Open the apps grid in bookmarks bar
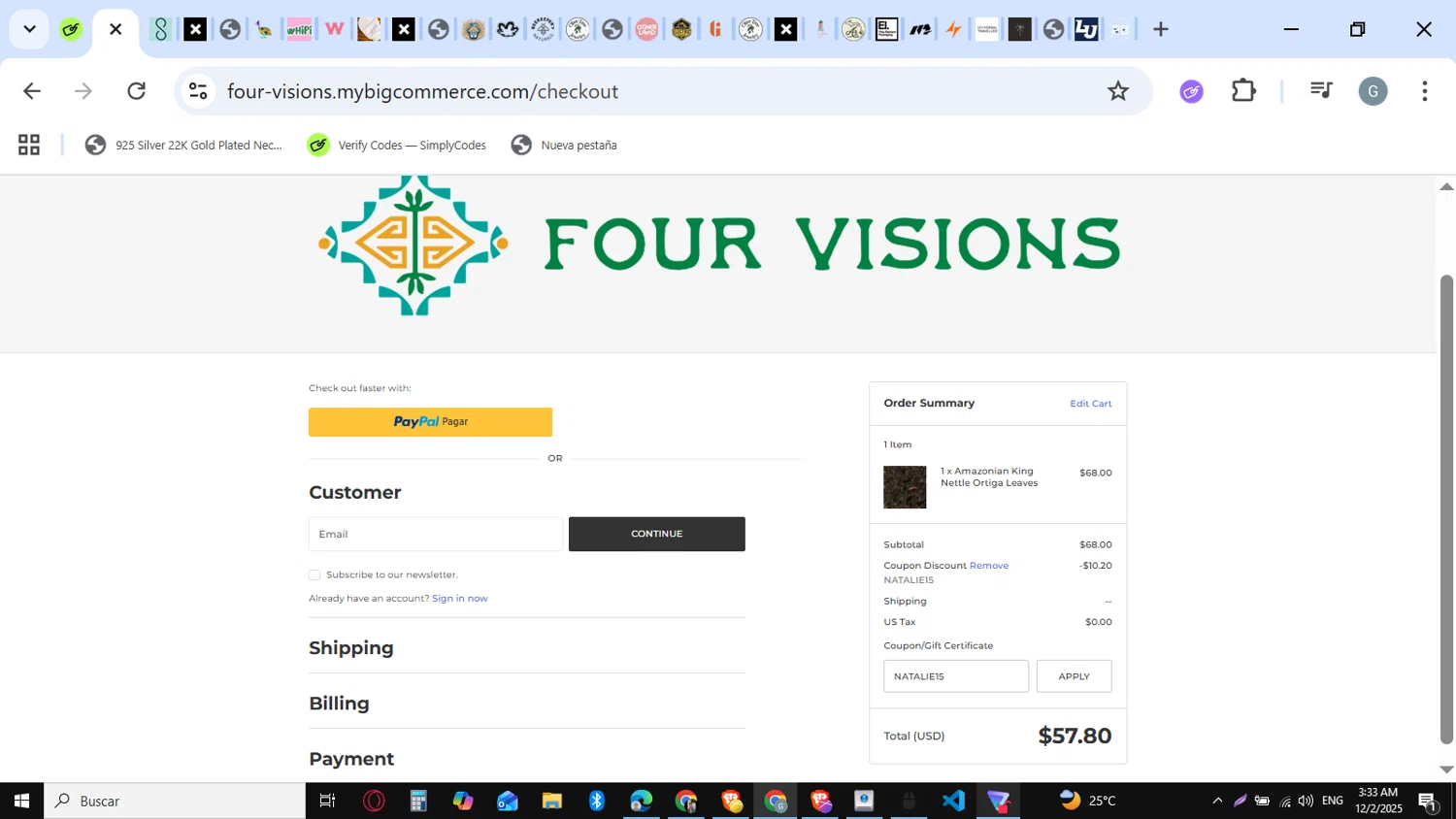The image size is (1456, 819). pos(29,145)
